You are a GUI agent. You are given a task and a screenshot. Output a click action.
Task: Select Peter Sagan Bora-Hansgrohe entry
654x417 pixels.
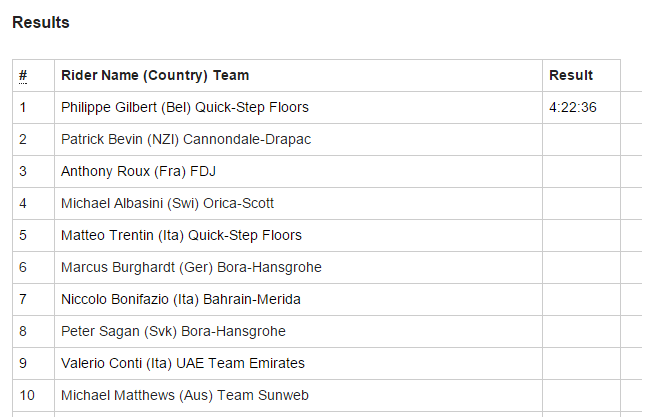[x=173, y=331]
